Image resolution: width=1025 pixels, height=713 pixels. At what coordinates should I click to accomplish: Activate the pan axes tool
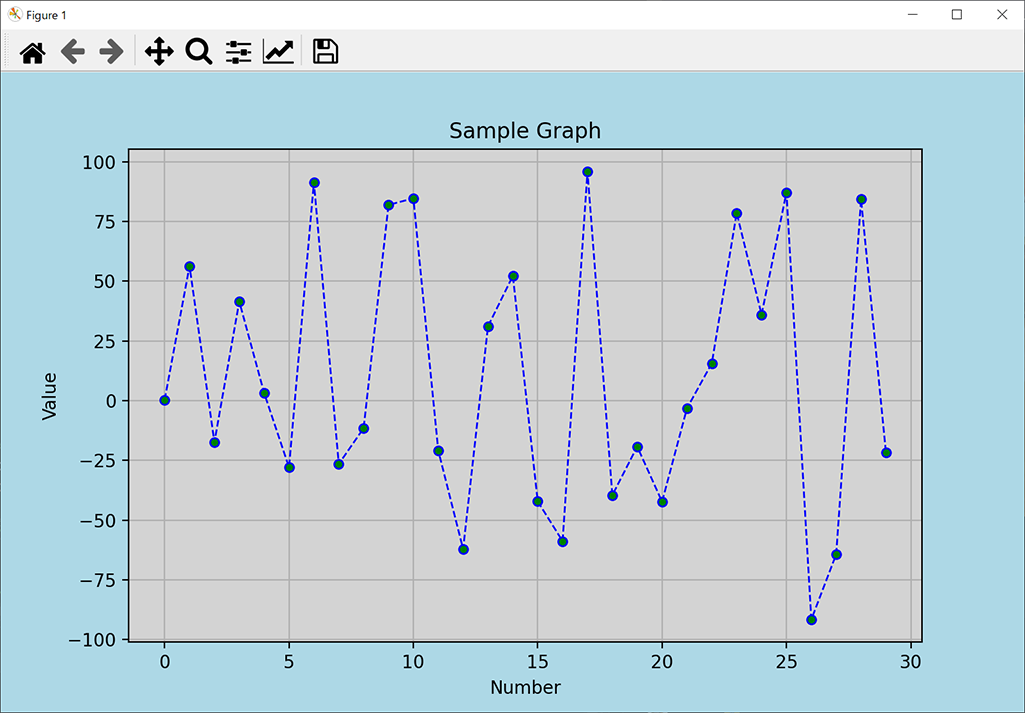pos(159,52)
